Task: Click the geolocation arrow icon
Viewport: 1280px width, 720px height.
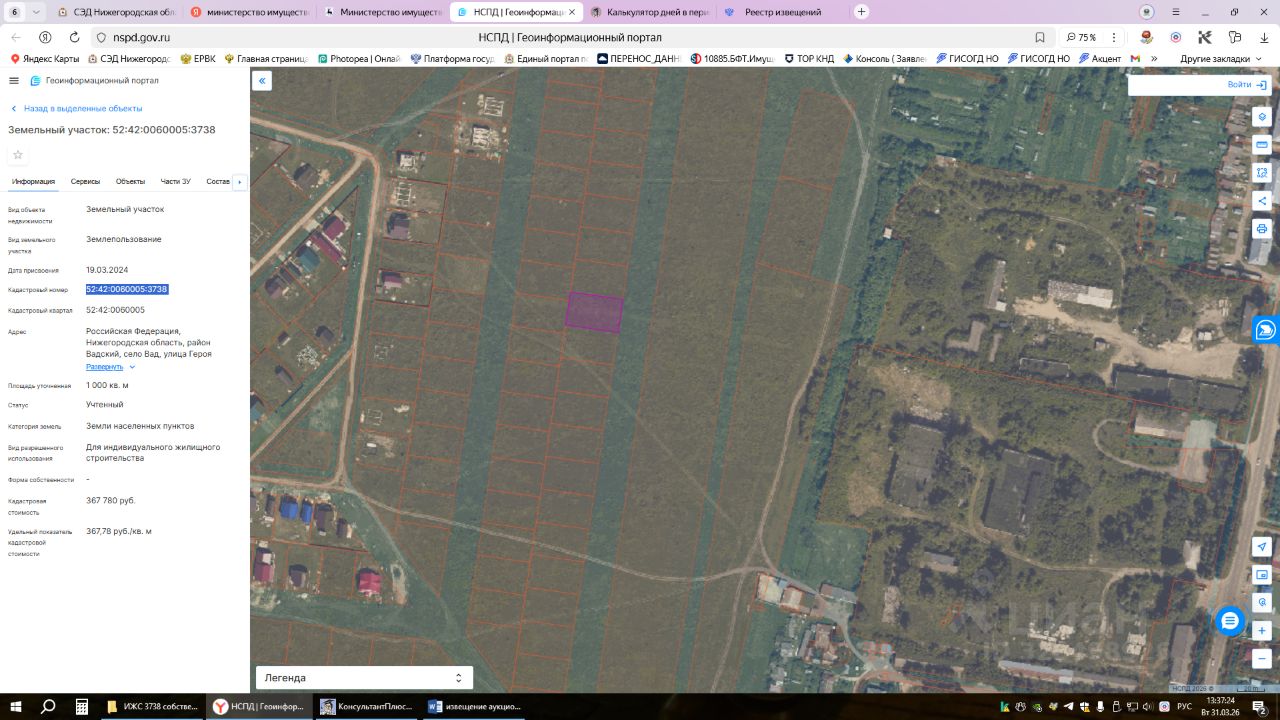Action: (1262, 547)
